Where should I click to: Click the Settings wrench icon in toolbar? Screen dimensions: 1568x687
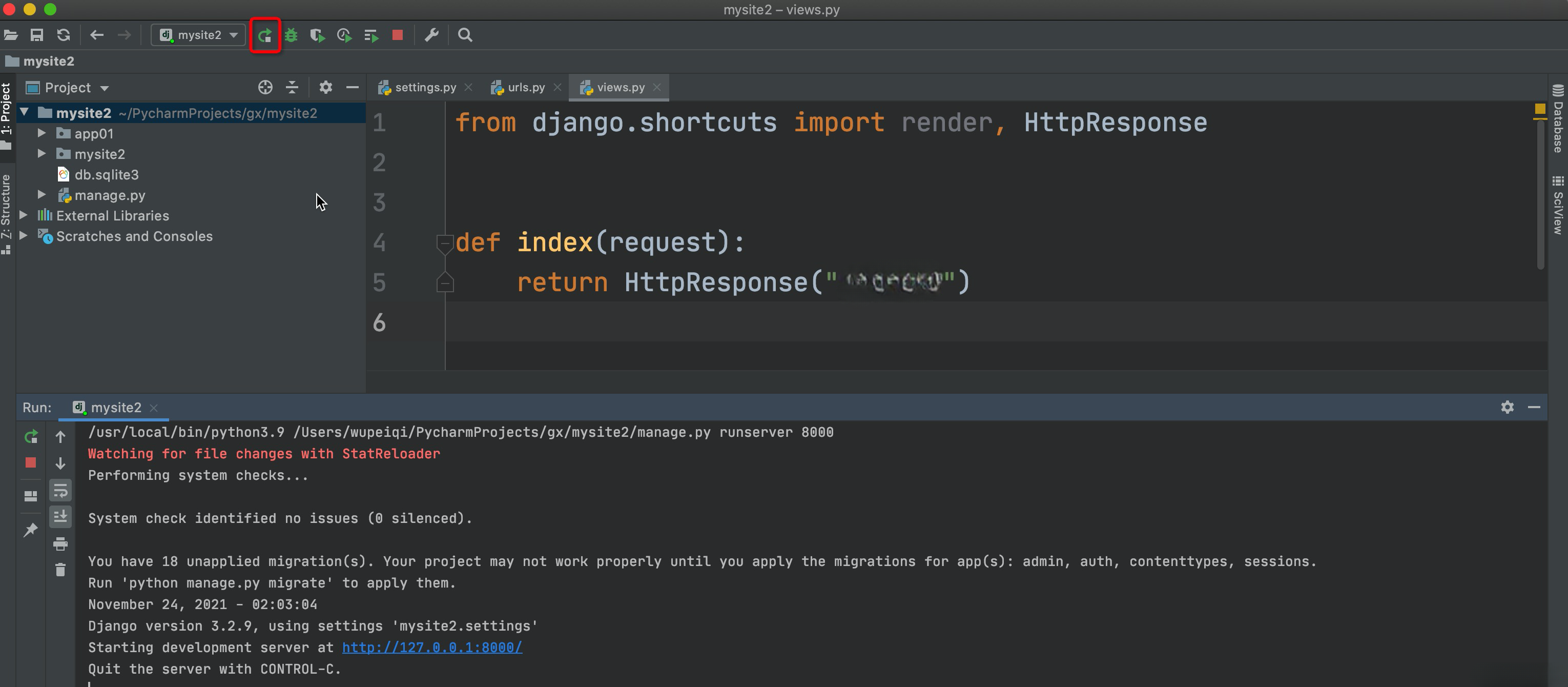(x=432, y=36)
